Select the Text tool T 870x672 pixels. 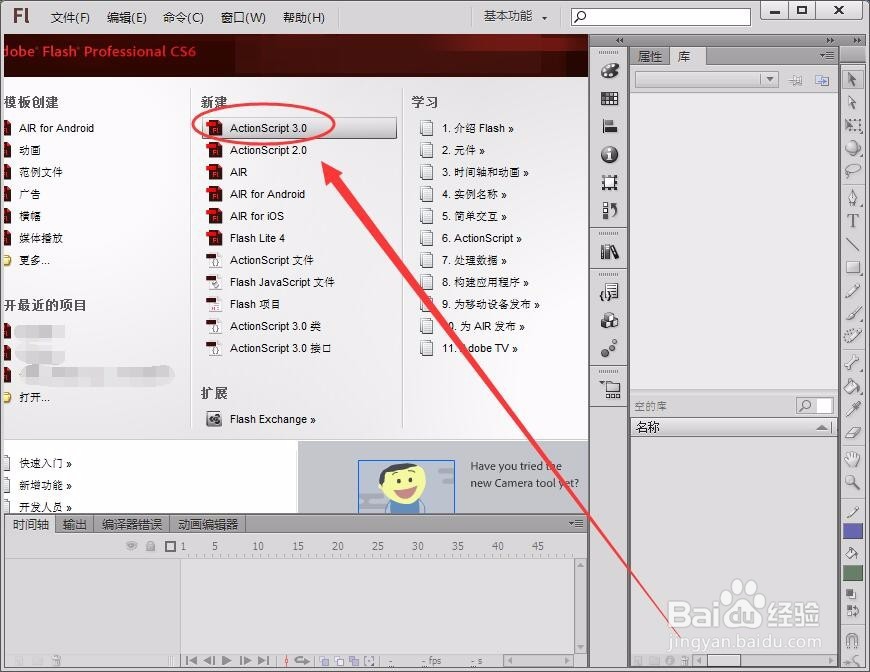click(x=852, y=220)
